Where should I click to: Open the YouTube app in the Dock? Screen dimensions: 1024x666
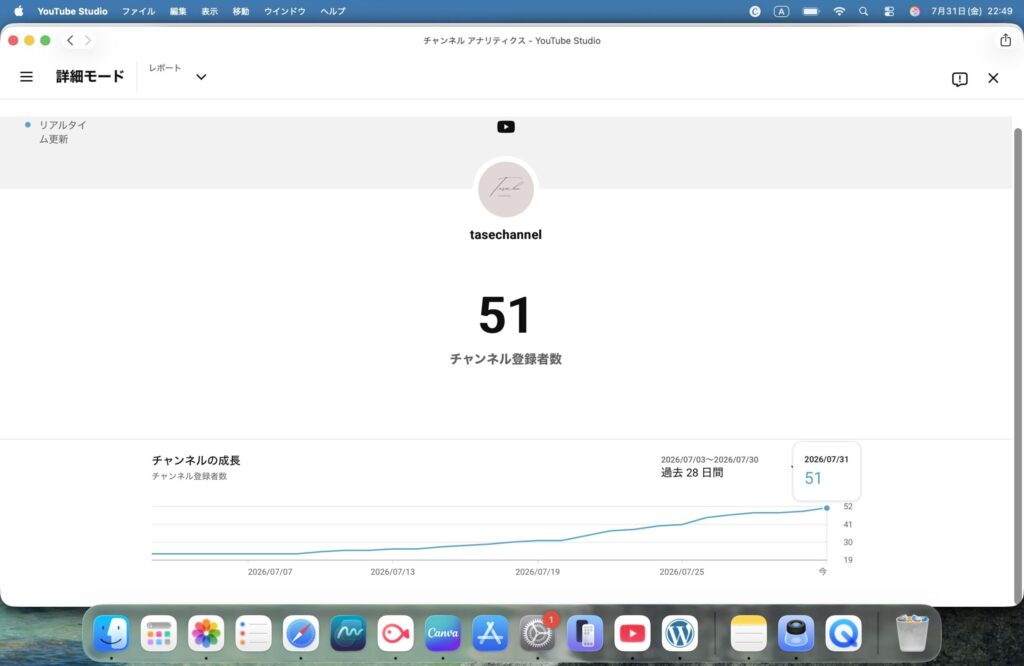coord(632,633)
